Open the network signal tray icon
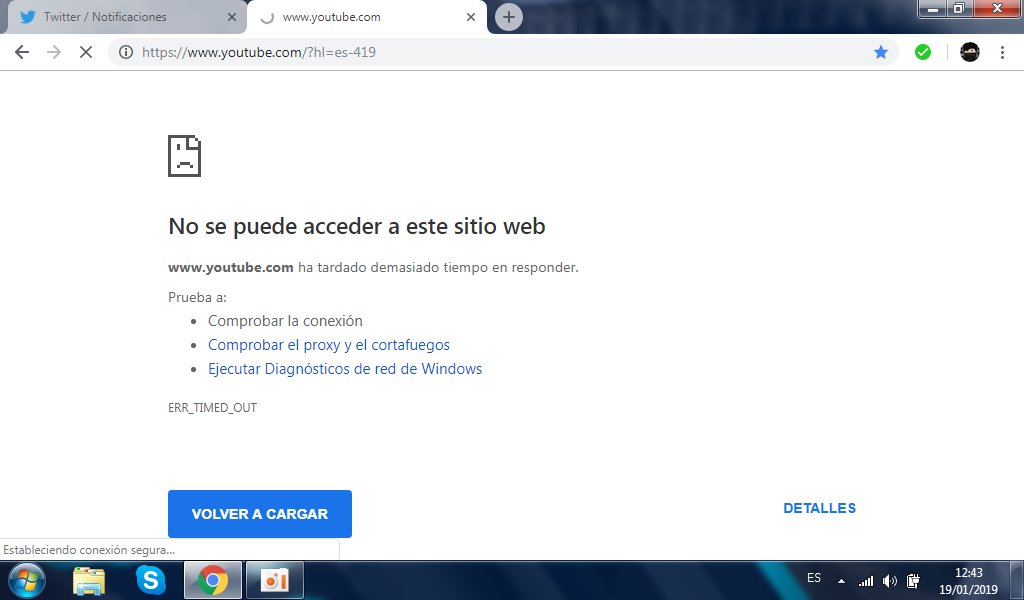Viewport: 1024px width, 600px height. click(866, 580)
